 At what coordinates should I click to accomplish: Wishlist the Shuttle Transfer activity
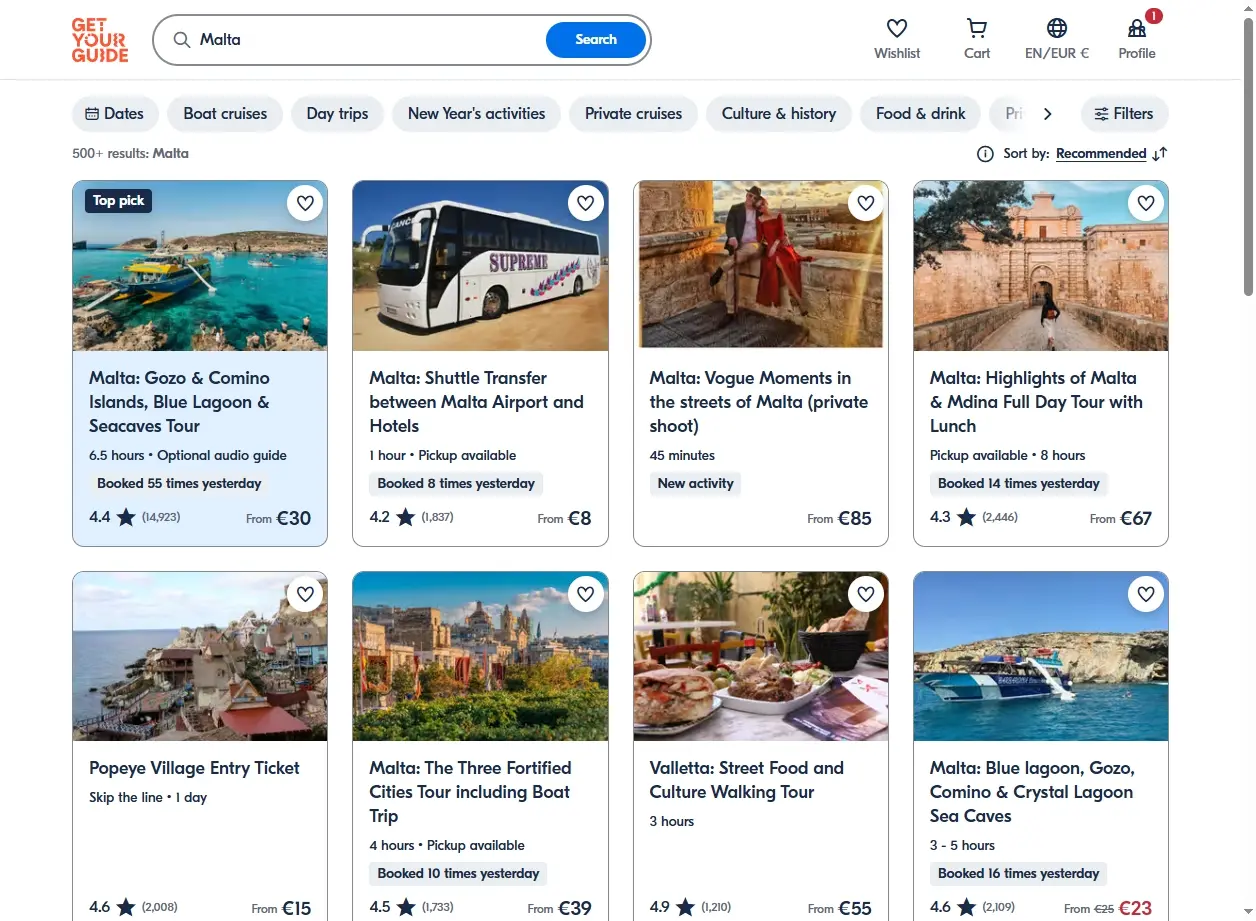pos(586,204)
